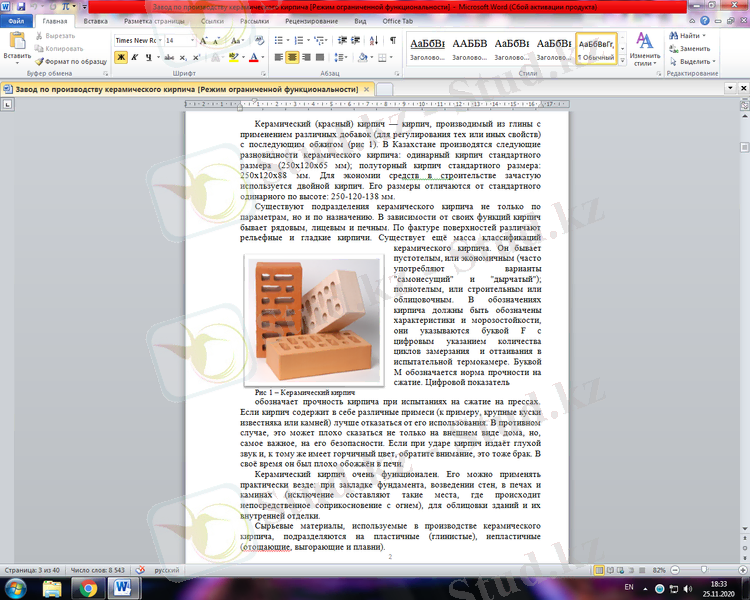Click the Sort A-Z icon

[374, 41]
